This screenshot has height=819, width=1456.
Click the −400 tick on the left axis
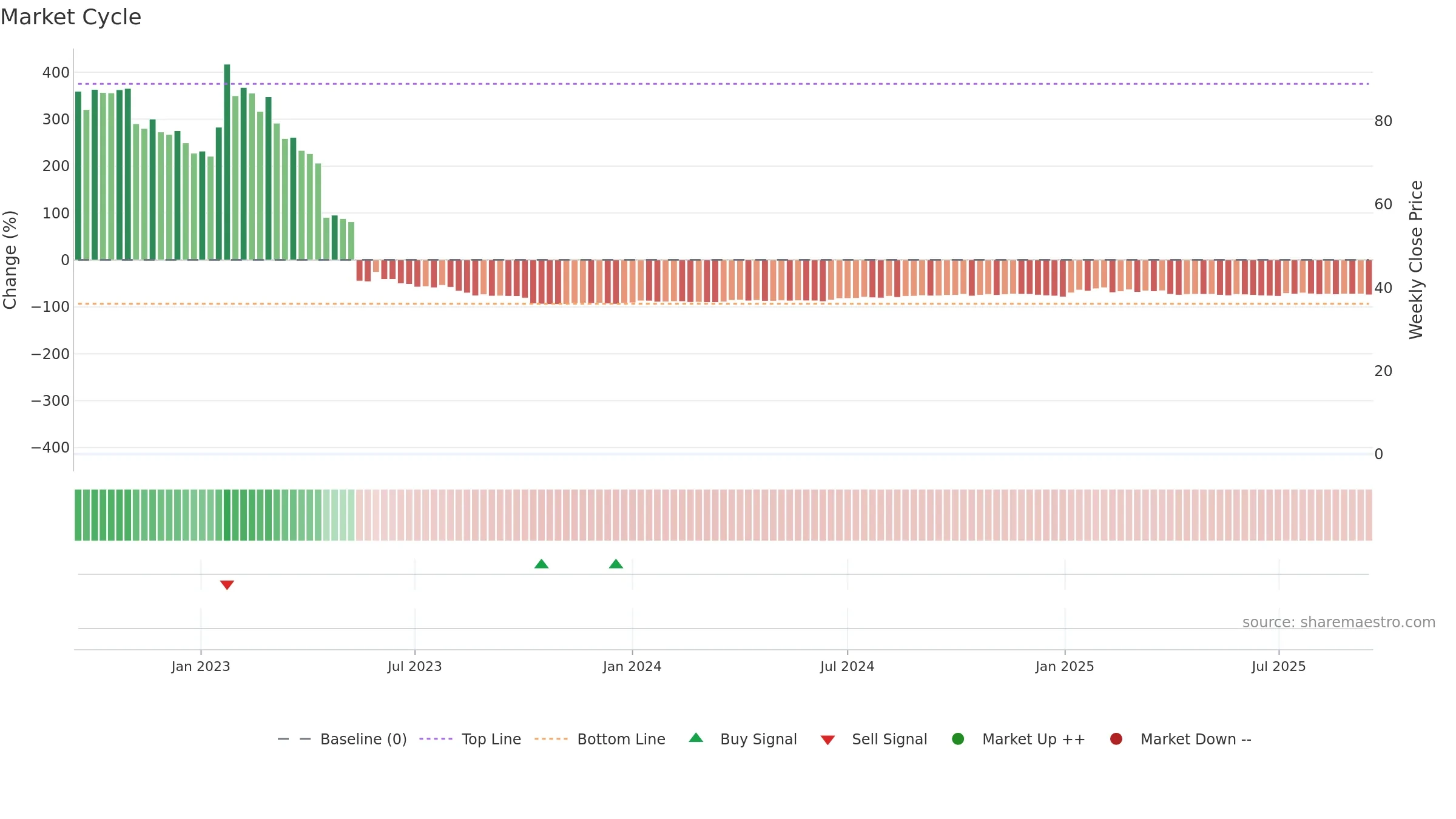[x=50, y=448]
